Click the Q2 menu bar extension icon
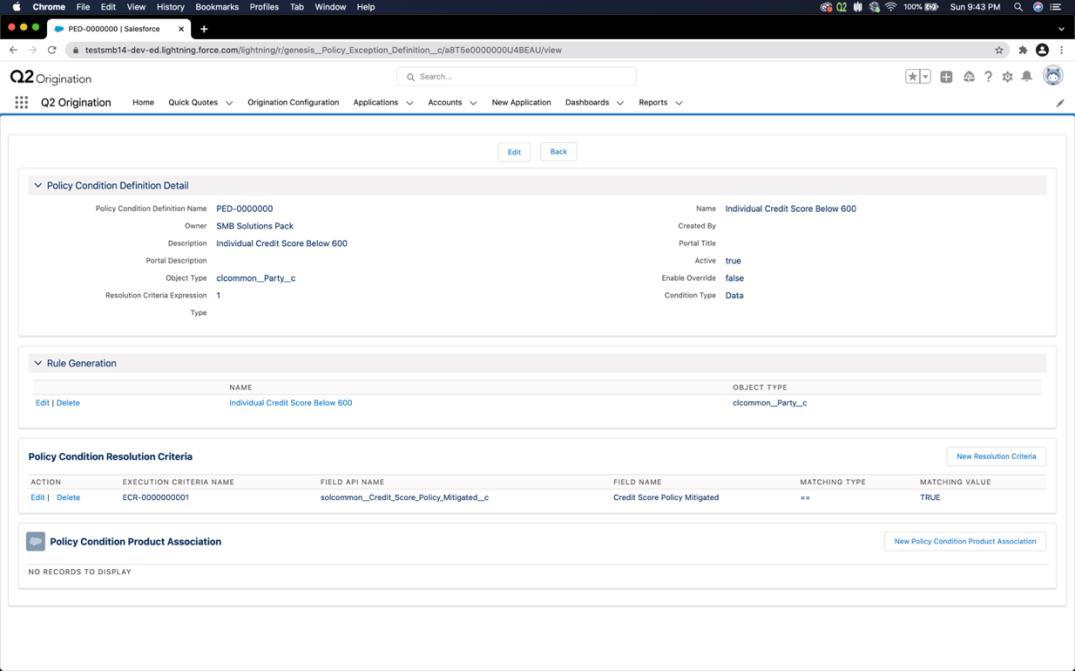The width and height of the screenshot is (1075, 671). [x=841, y=7]
